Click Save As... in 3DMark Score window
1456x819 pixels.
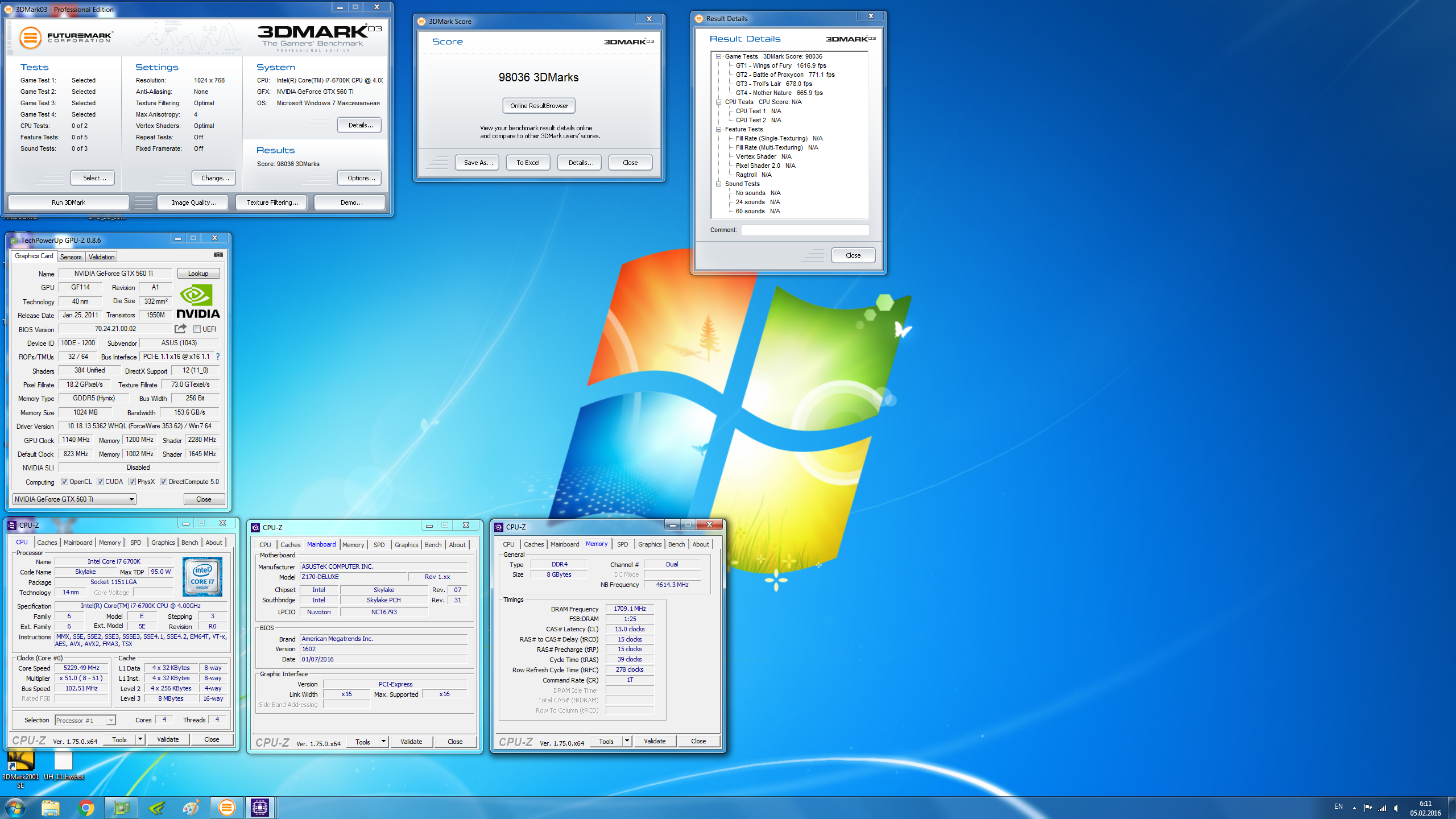tap(477, 163)
